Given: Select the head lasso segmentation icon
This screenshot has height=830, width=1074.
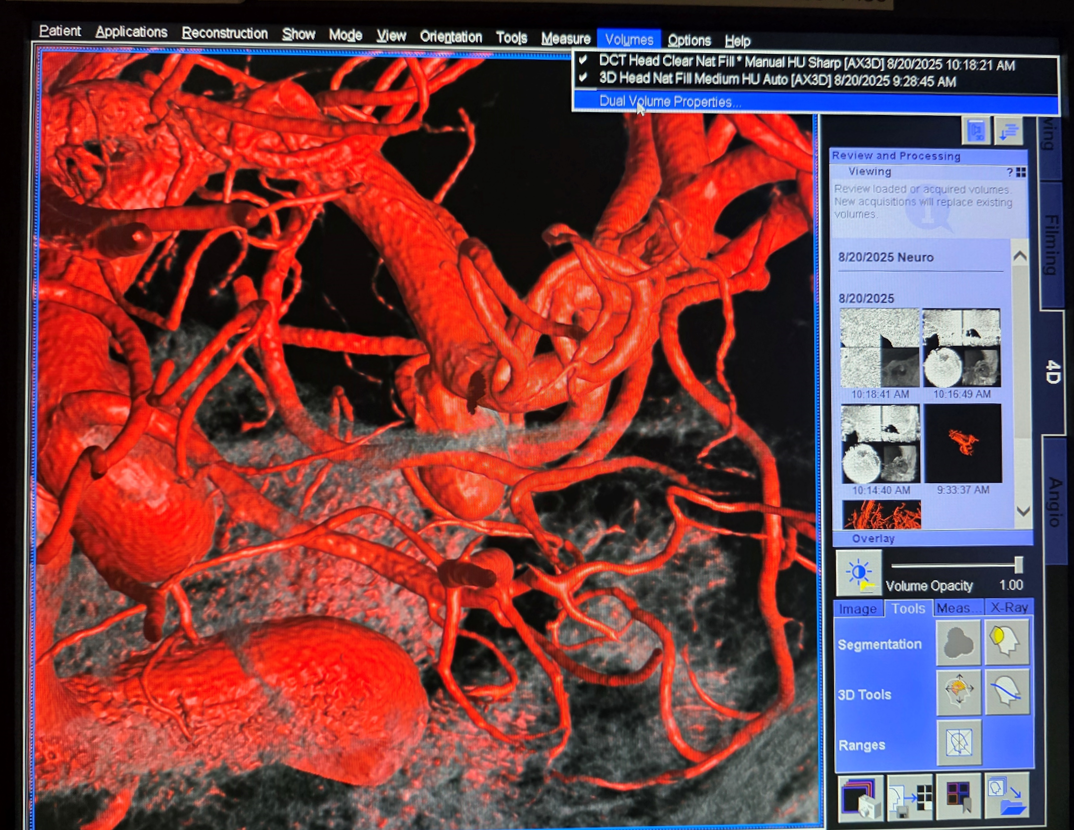Looking at the screenshot, I should tap(1007, 643).
